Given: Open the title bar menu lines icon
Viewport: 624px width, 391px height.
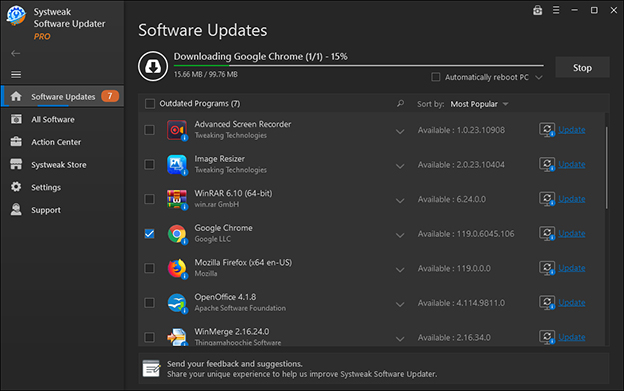Looking at the screenshot, I should pyautogui.click(x=556, y=10).
